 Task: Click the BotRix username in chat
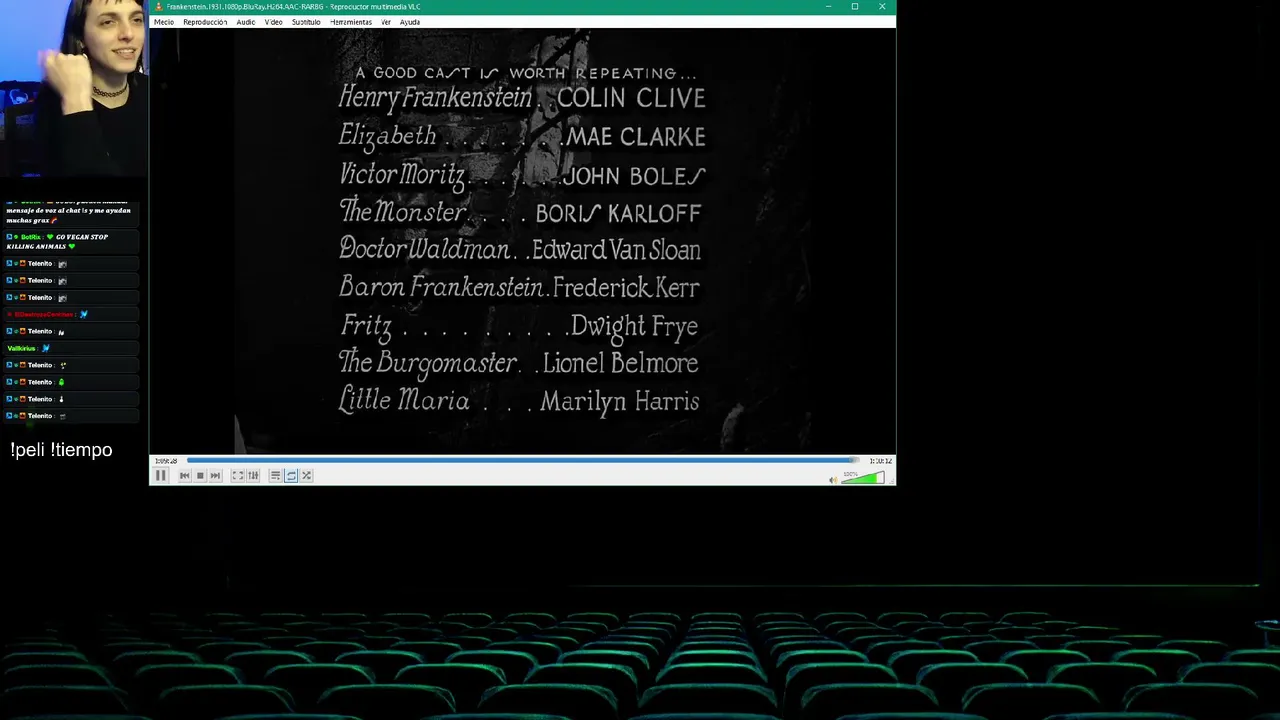(31, 237)
